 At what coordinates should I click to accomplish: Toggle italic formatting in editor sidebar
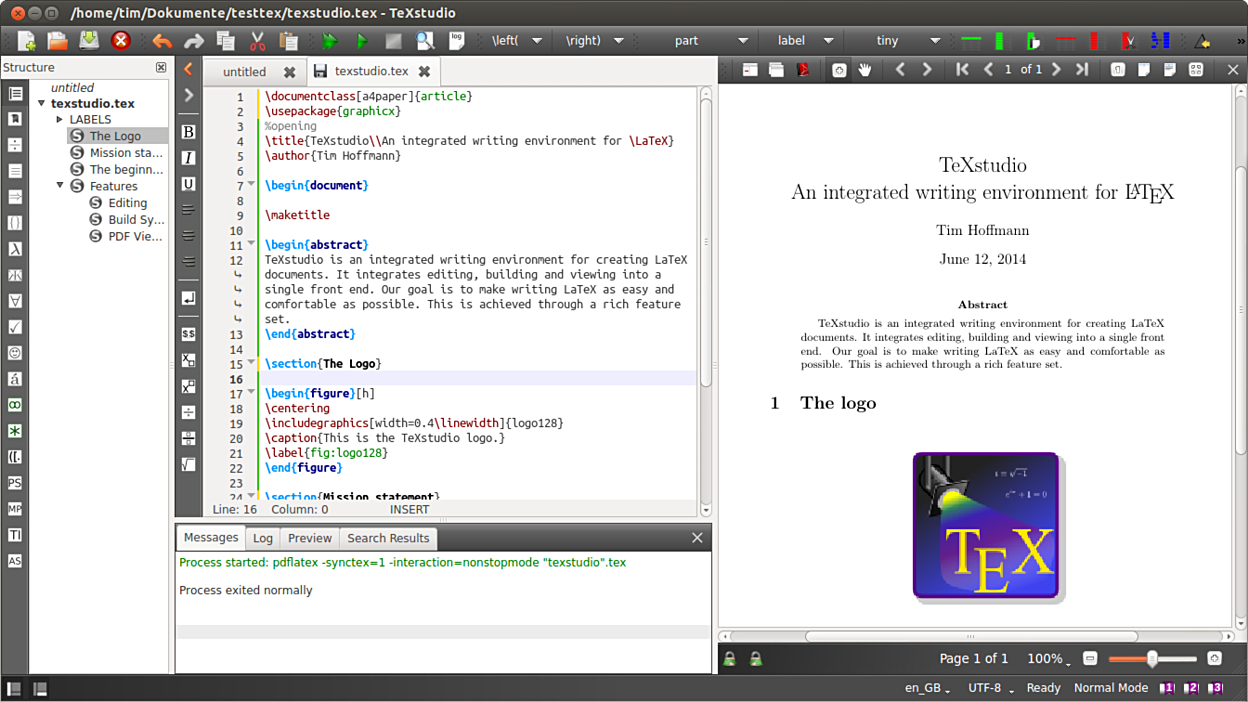pos(188,158)
